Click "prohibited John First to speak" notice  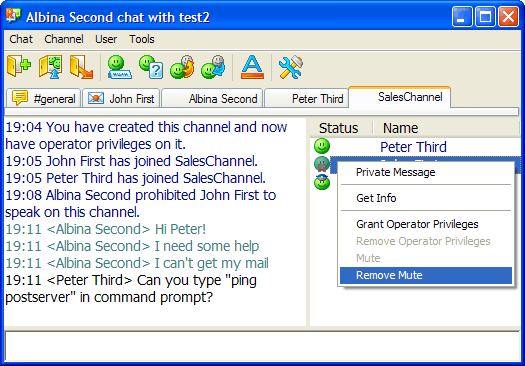(x=141, y=204)
